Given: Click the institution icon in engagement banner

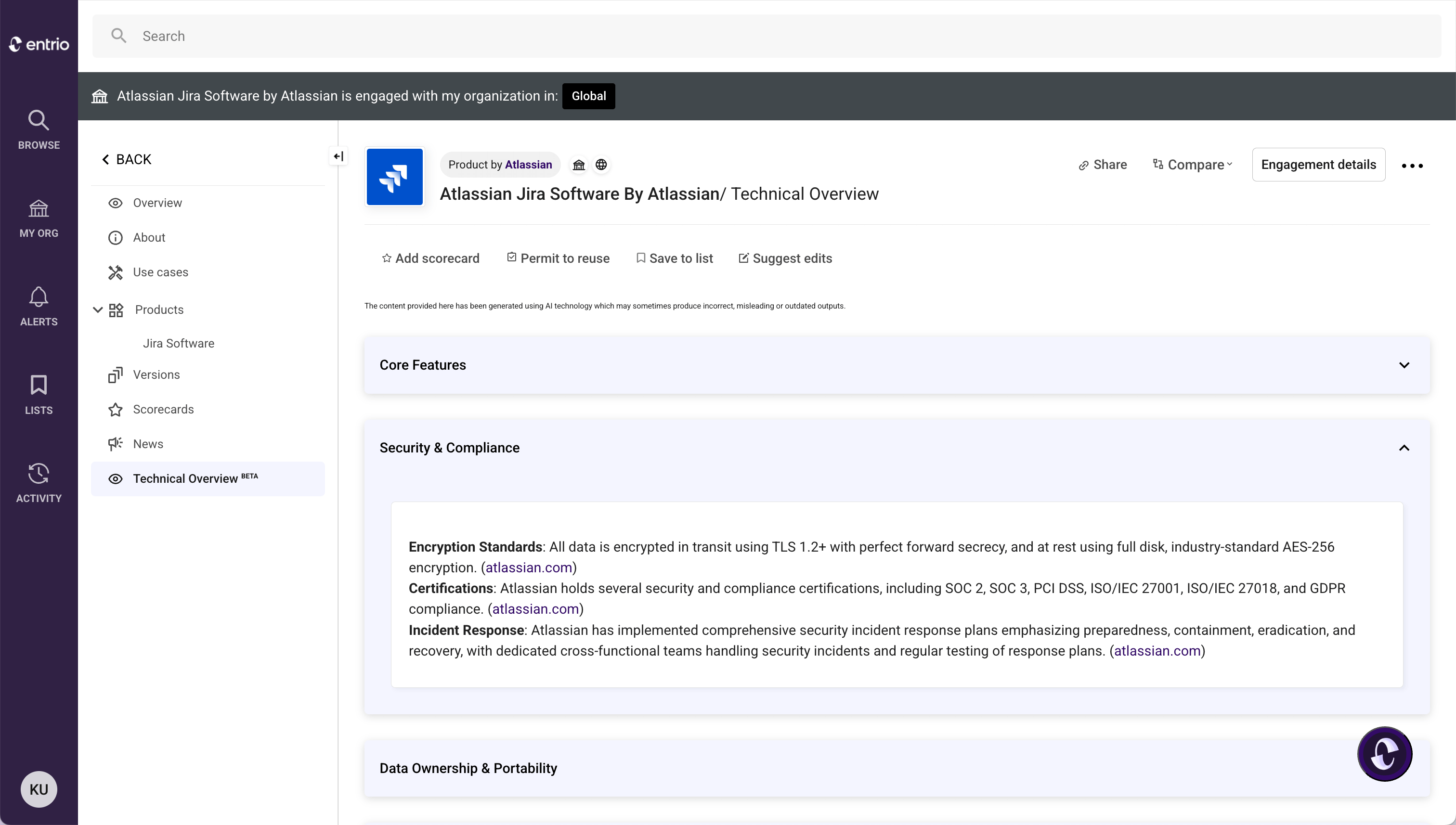Looking at the screenshot, I should pyautogui.click(x=100, y=96).
